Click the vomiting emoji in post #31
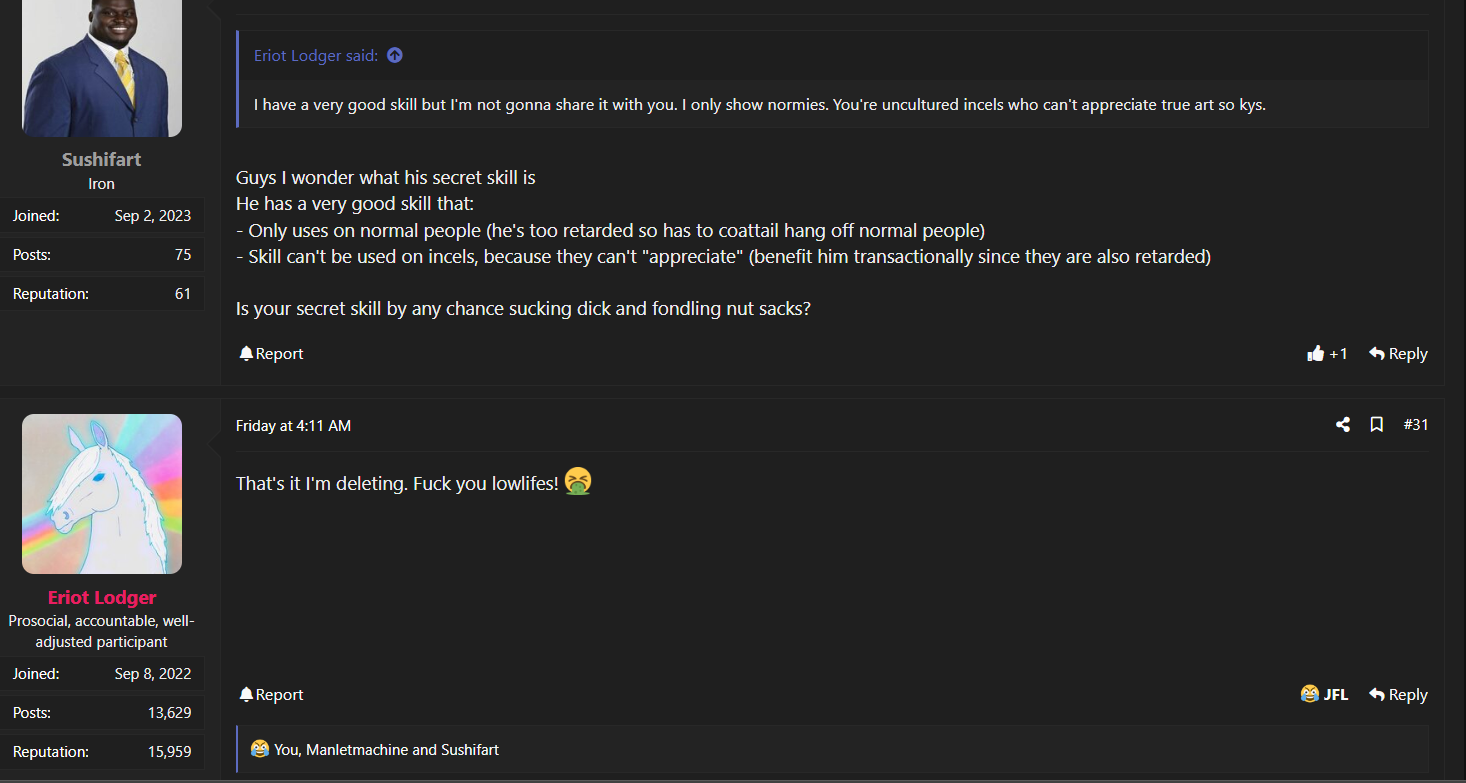This screenshot has height=783, width=1466. (578, 482)
